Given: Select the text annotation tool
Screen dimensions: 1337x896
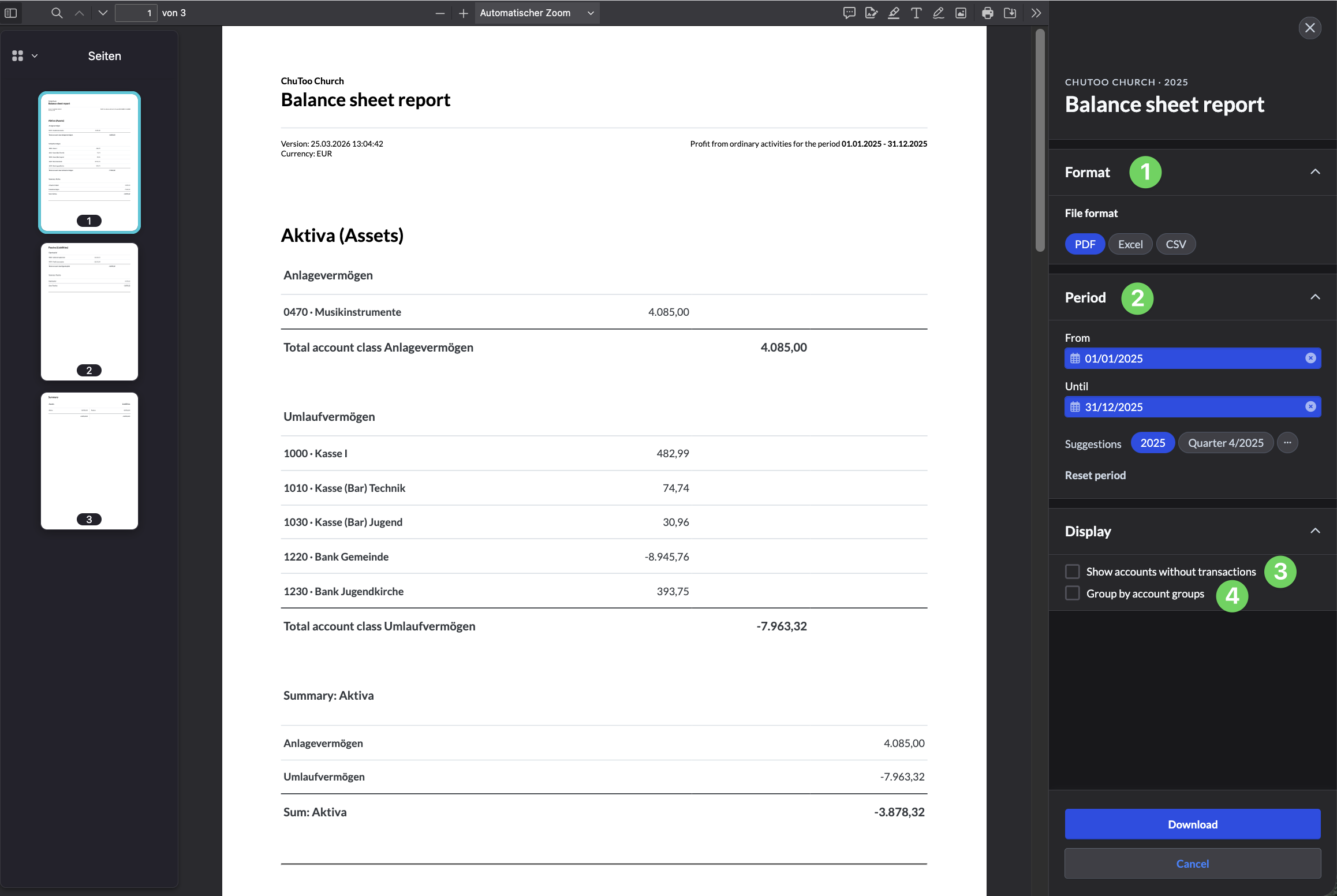Looking at the screenshot, I should (x=916, y=13).
